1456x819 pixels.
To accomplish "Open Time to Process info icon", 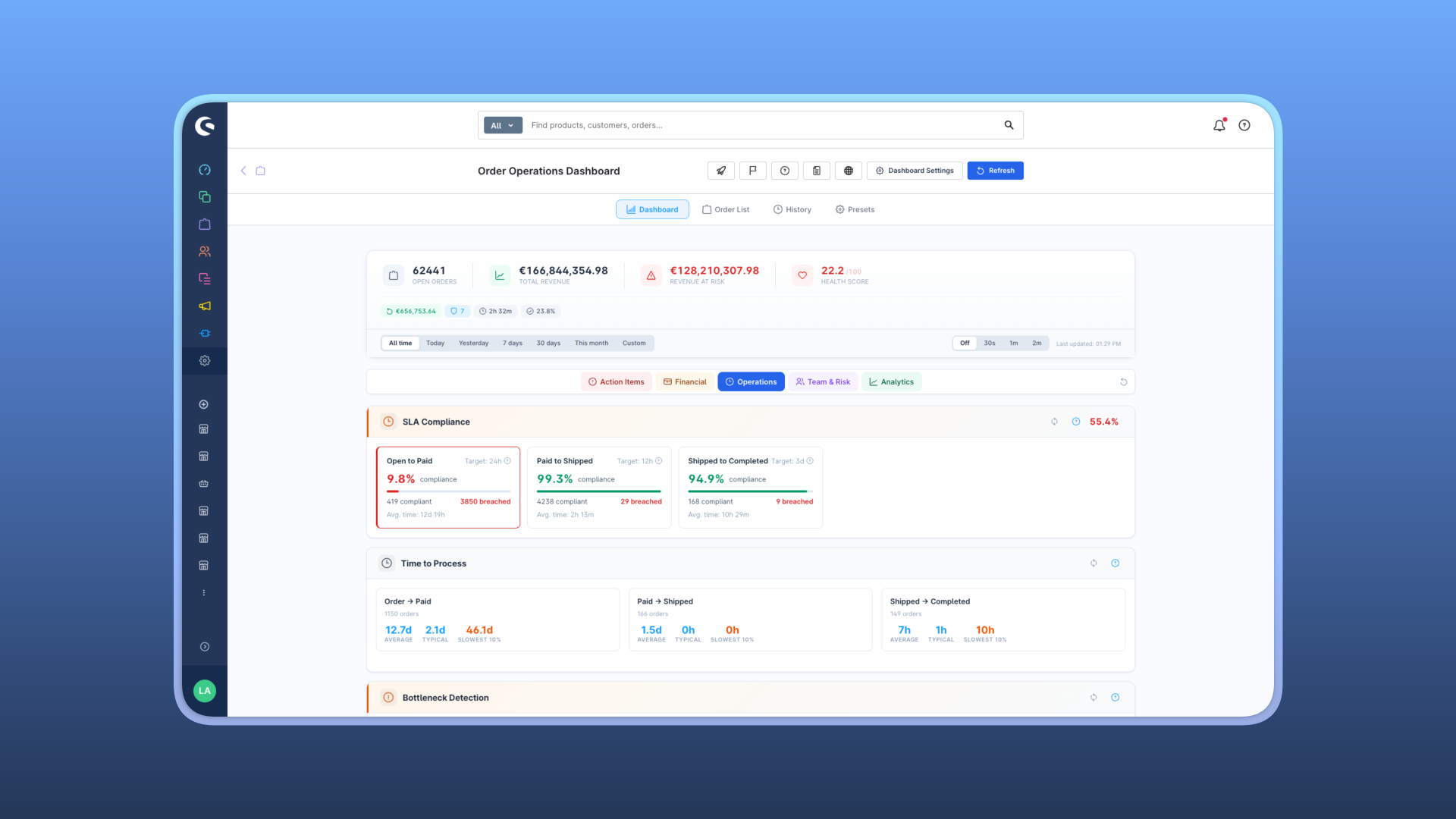I will (1116, 563).
